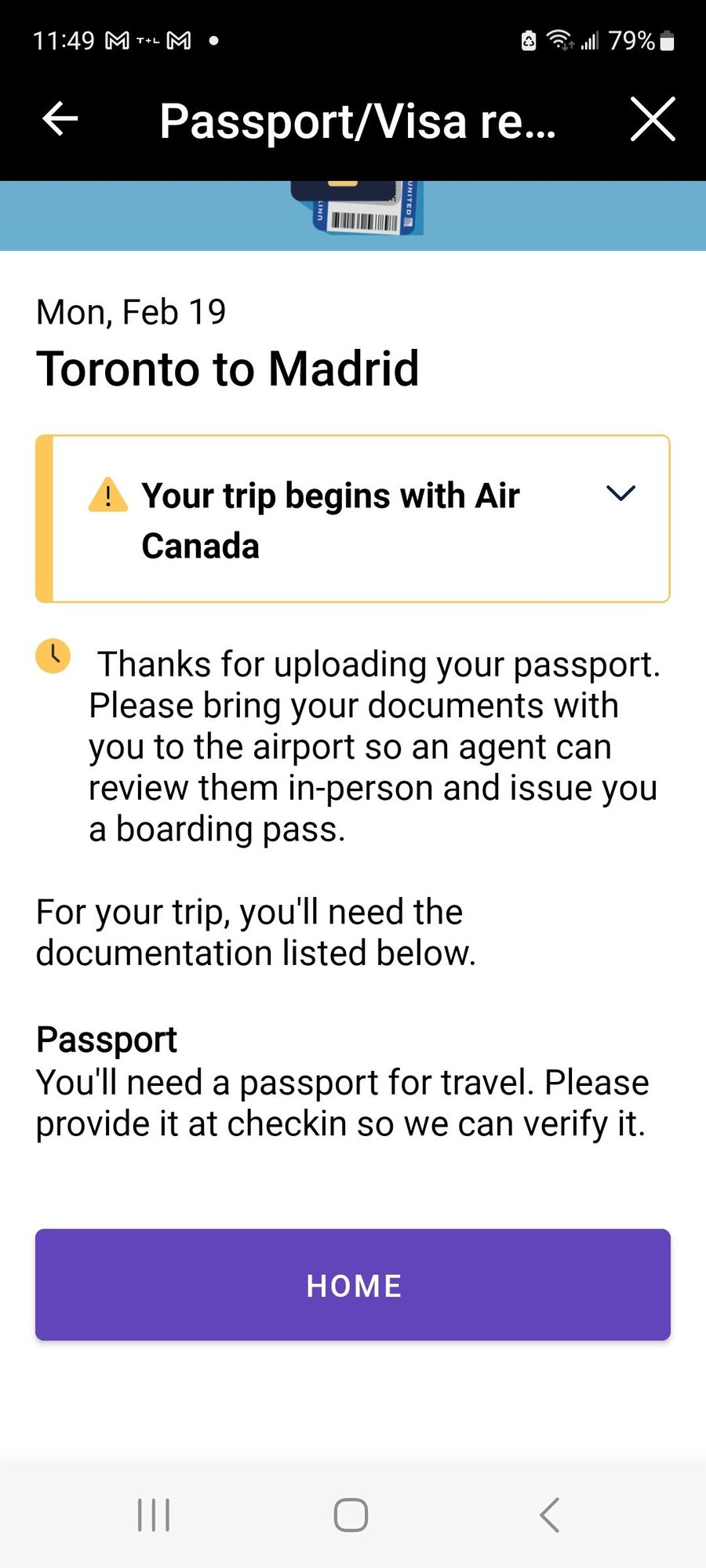This screenshot has height=1568, width=706.
Task: Tap the data saver icon in status bar
Action: tap(529, 40)
